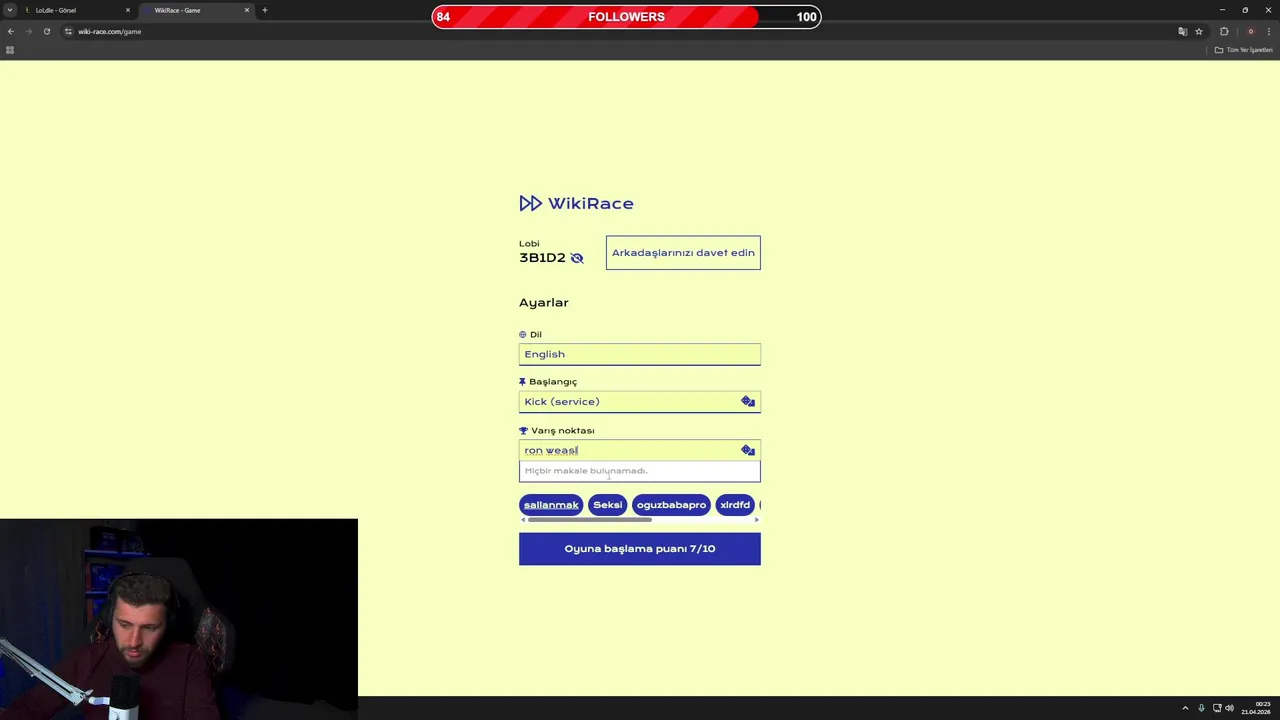Click the browser forward arrow
Image resolution: width=1280 pixels, height=720 pixels.
pyautogui.click(x=29, y=31)
